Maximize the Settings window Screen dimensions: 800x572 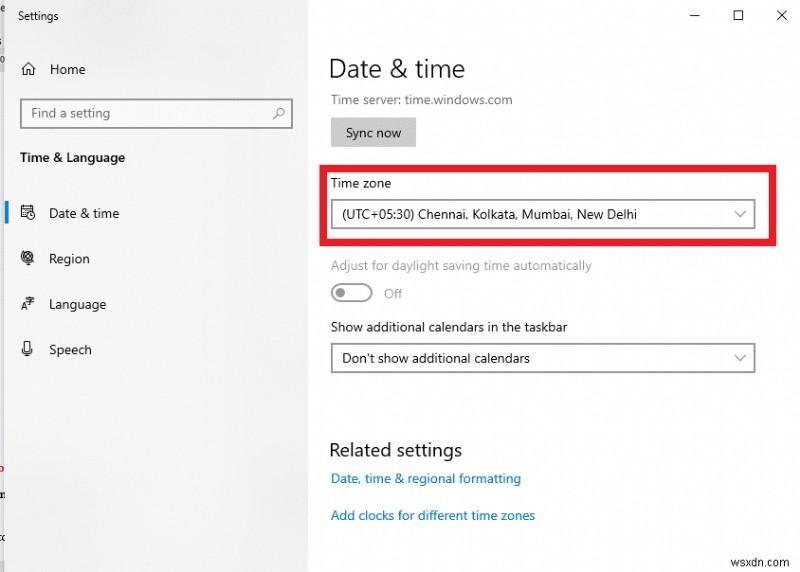738,15
